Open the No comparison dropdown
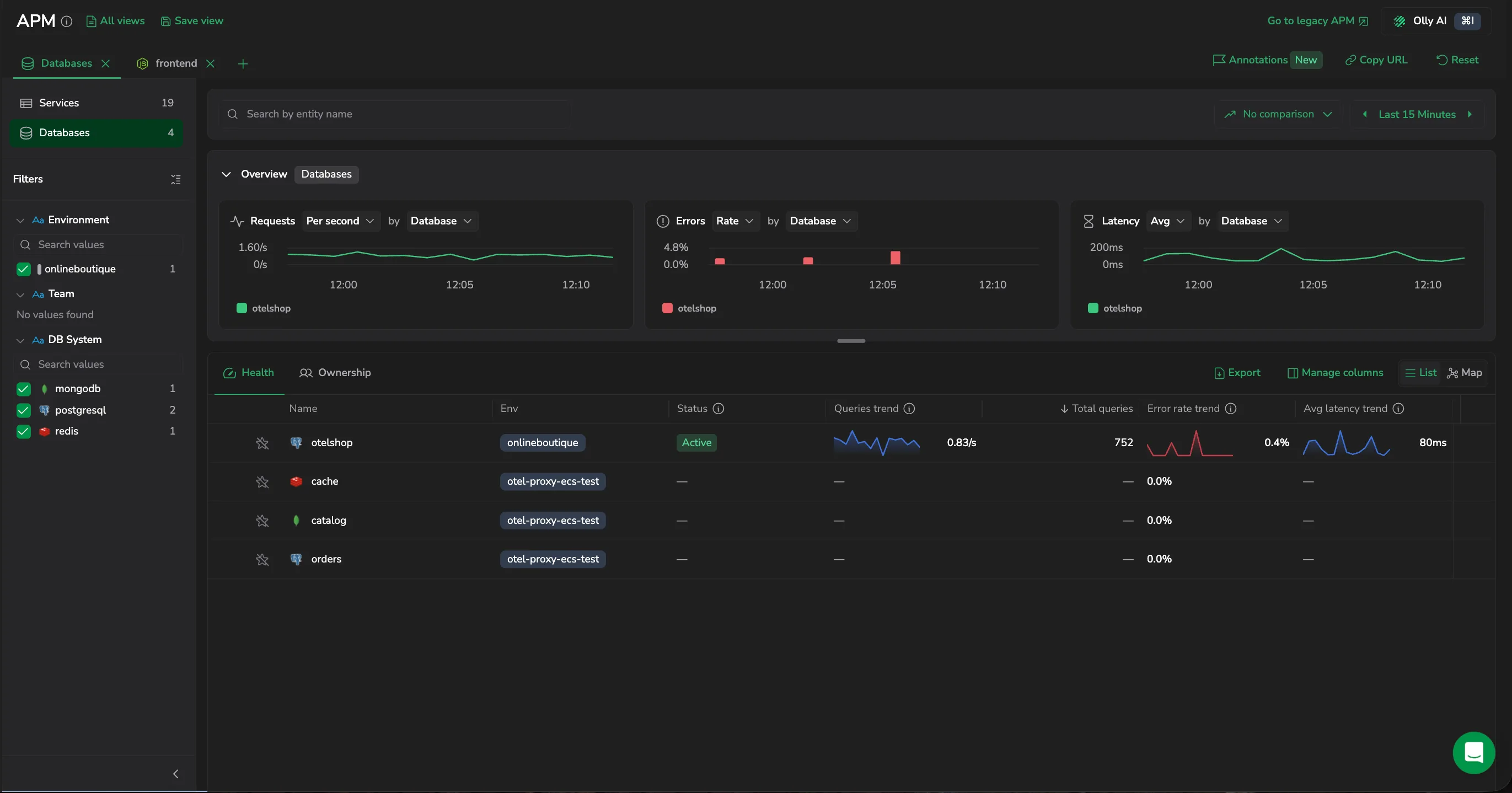 tap(1278, 114)
